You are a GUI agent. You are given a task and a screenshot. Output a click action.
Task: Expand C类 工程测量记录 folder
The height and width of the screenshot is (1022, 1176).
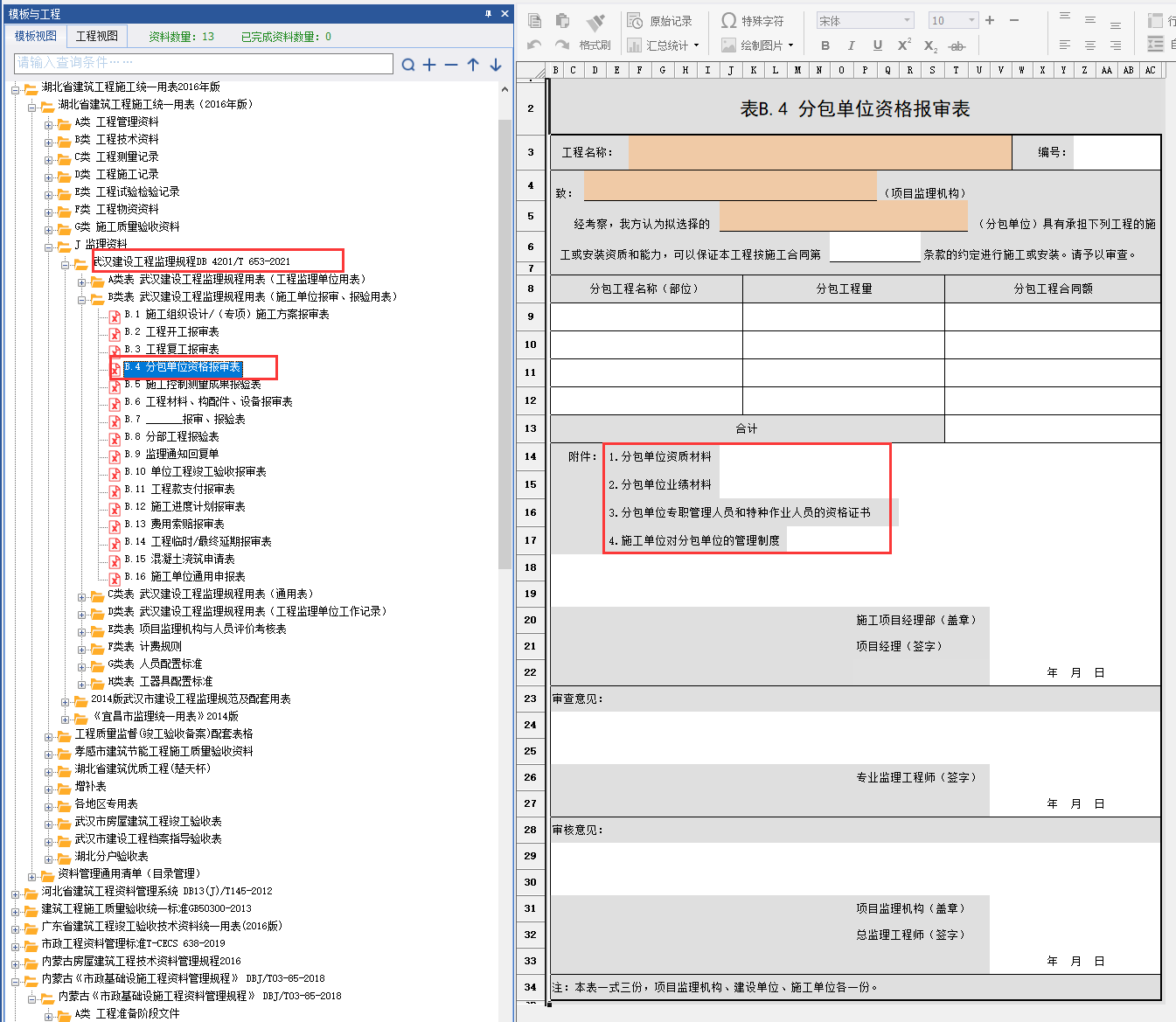click(49, 158)
